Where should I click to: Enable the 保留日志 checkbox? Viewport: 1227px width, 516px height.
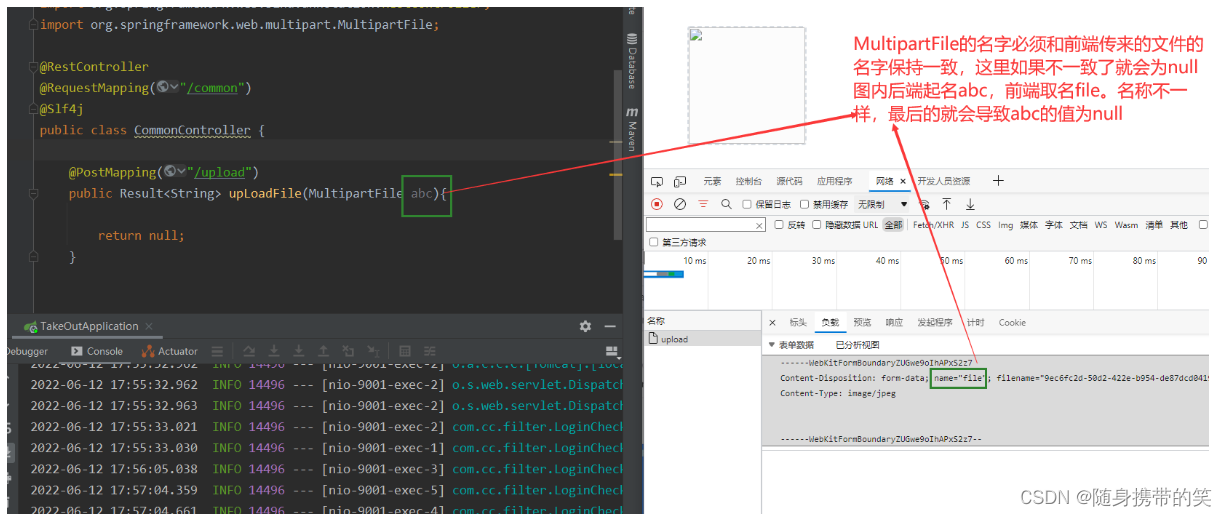coord(747,204)
